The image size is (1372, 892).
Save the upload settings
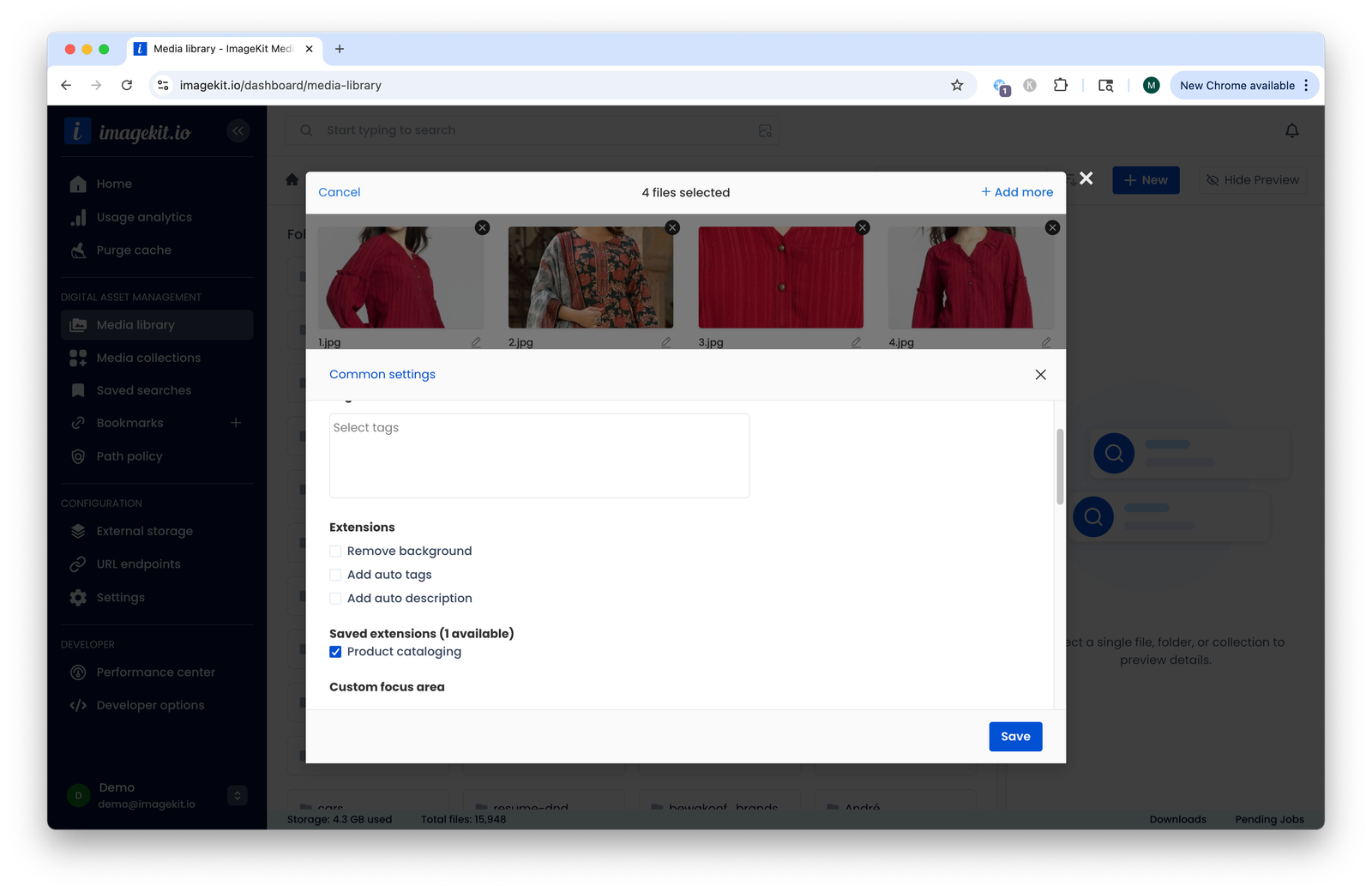point(1015,737)
